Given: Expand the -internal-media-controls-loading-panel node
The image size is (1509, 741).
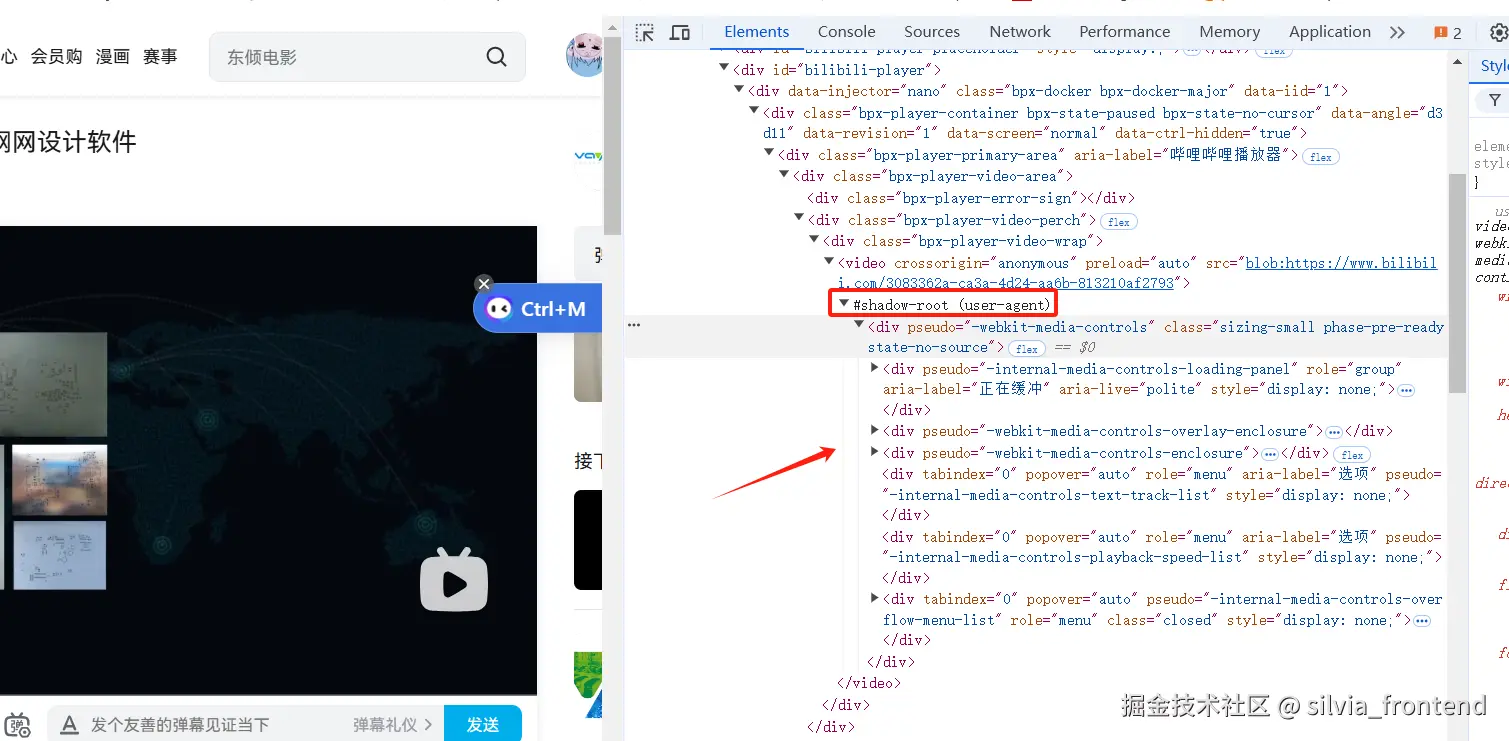Looking at the screenshot, I should [874, 368].
